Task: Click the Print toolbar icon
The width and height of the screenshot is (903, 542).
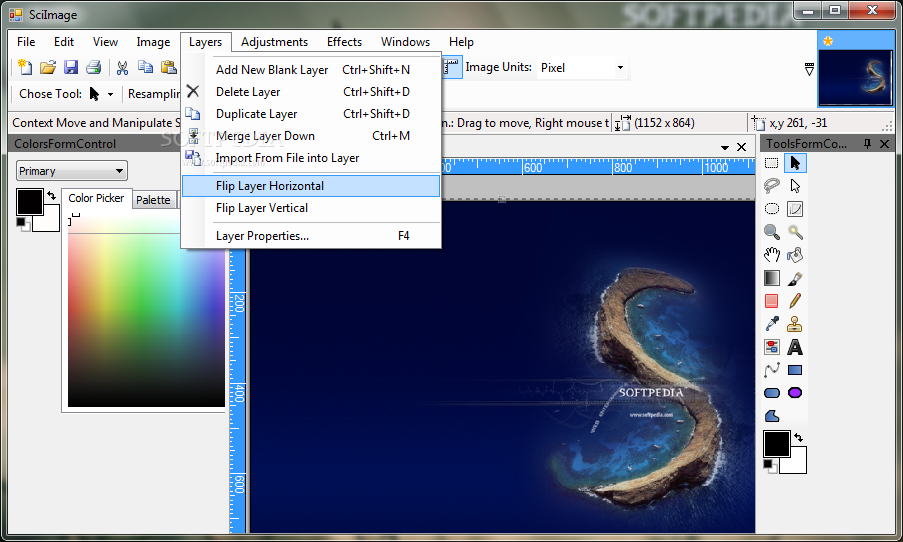Action: click(x=94, y=67)
